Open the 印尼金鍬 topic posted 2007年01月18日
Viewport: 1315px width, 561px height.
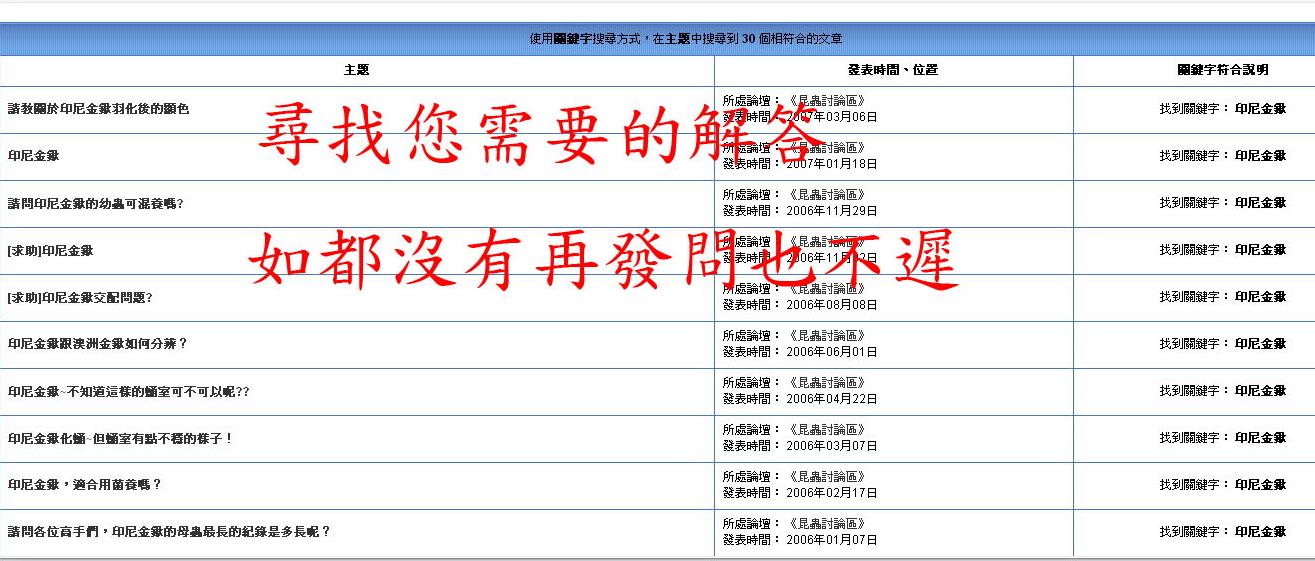[x=33, y=156]
